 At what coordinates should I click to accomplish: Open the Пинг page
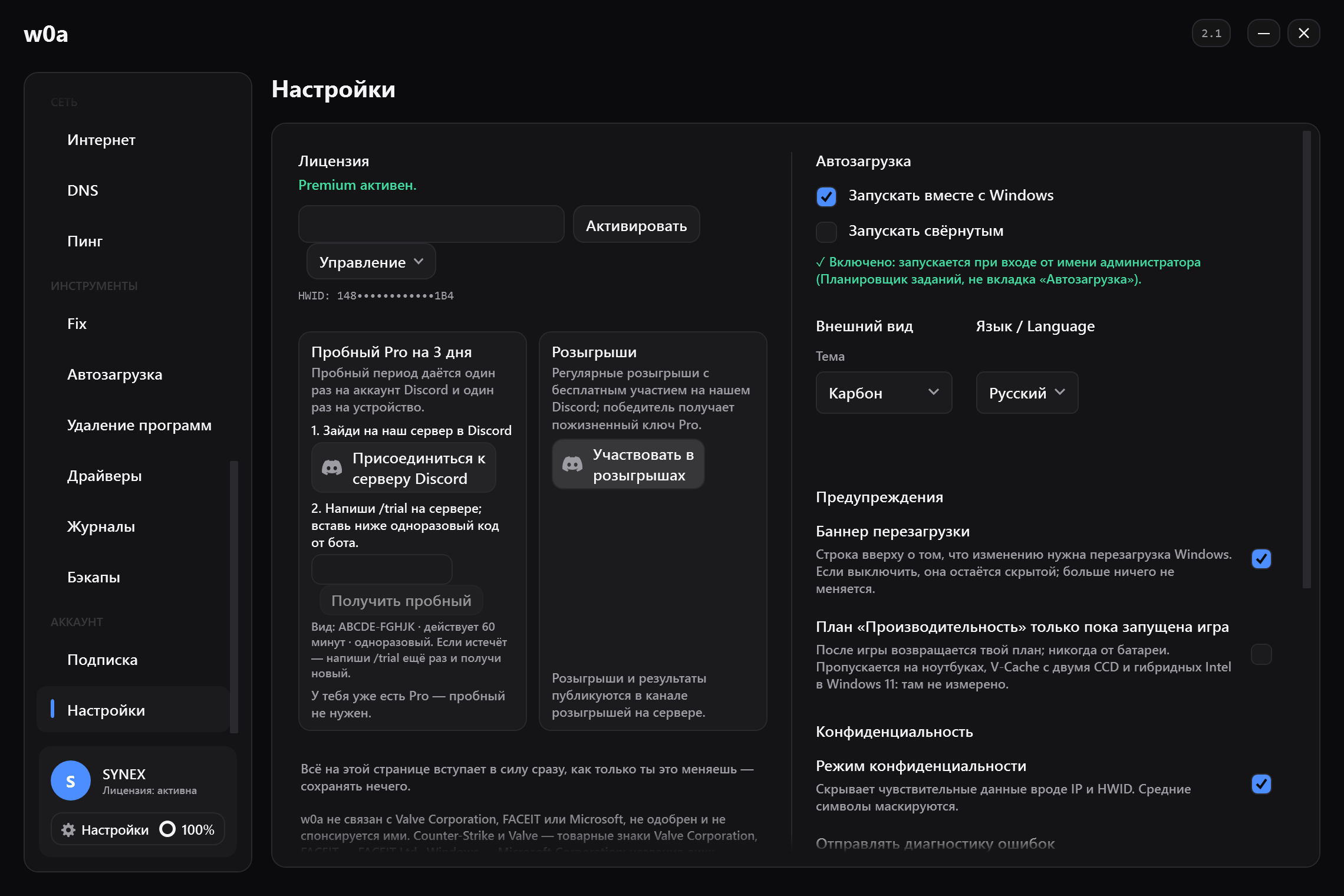click(x=133, y=241)
